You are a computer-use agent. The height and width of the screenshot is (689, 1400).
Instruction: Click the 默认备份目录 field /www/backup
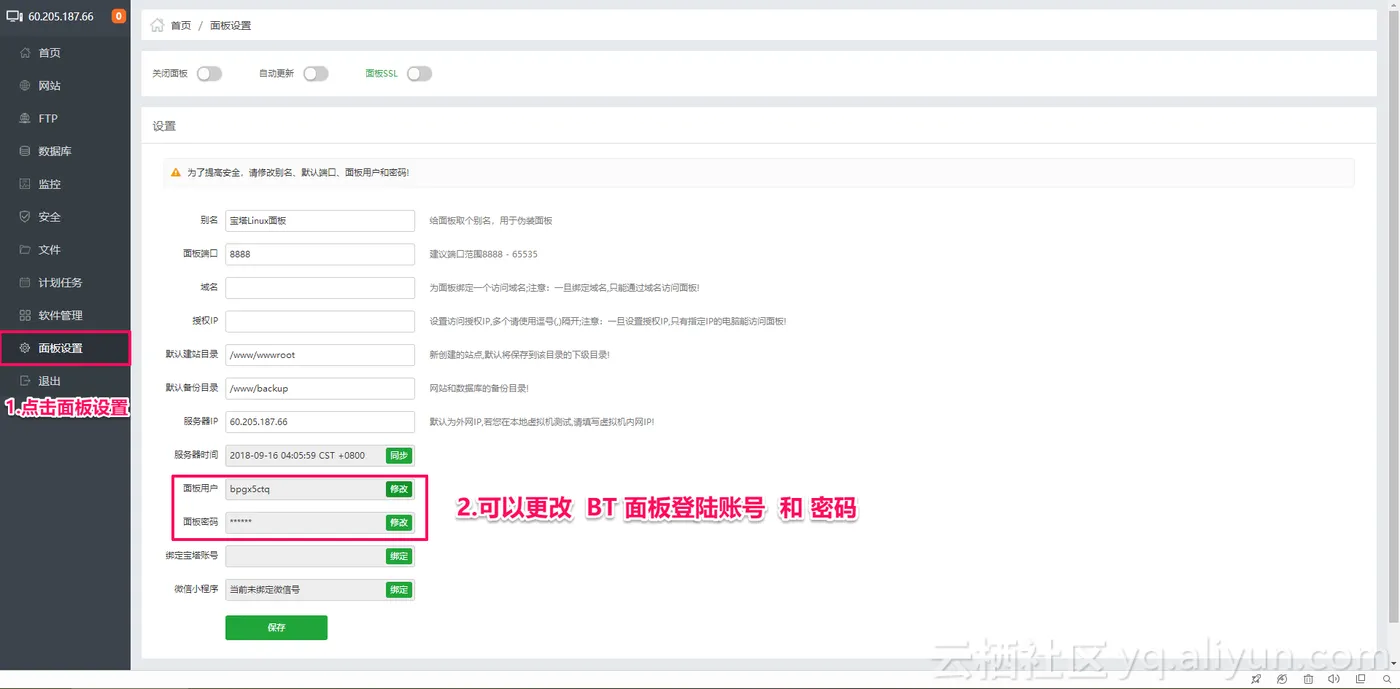coord(320,388)
